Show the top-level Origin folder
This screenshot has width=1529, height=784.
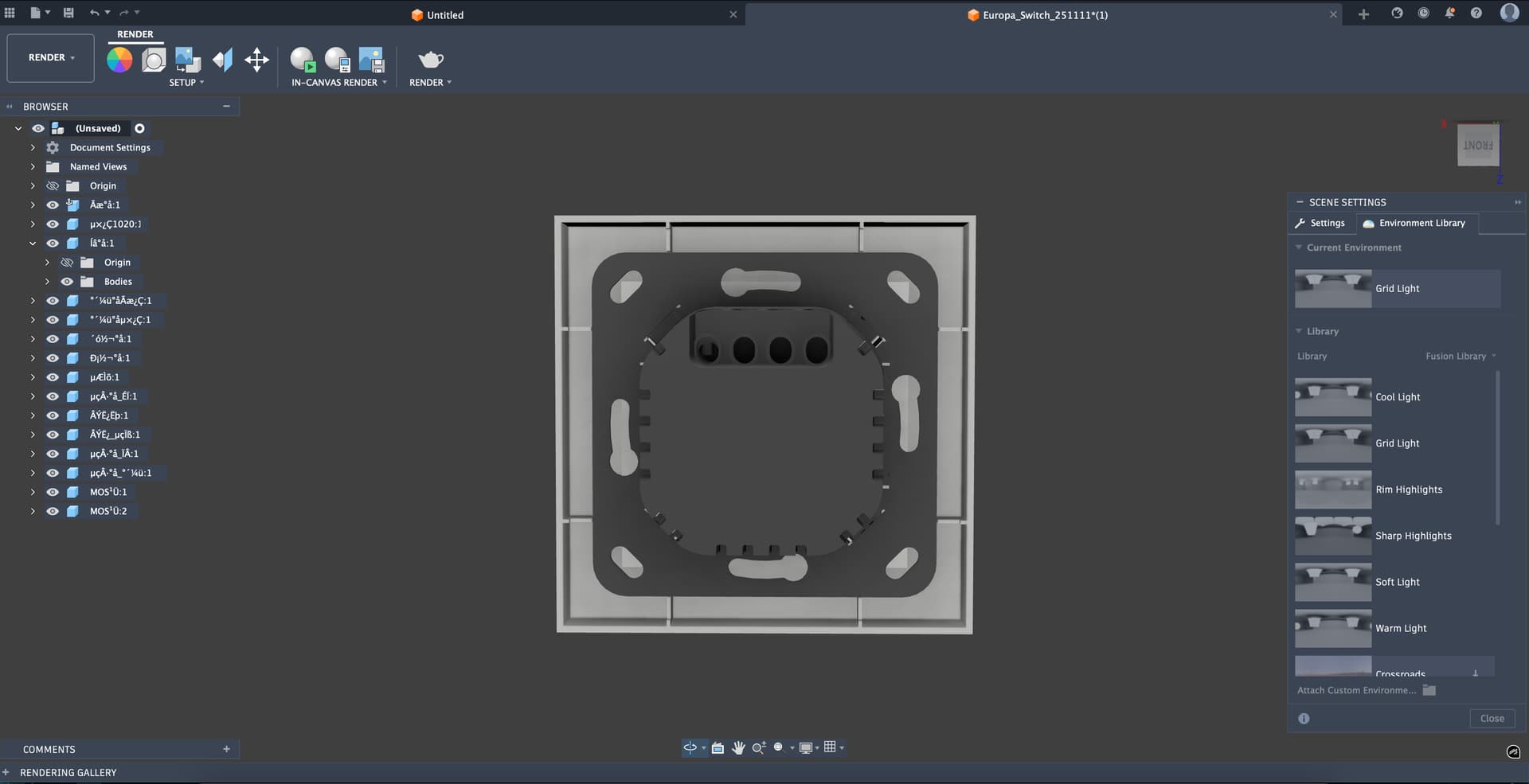pyautogui.click(x=53, y=186)
